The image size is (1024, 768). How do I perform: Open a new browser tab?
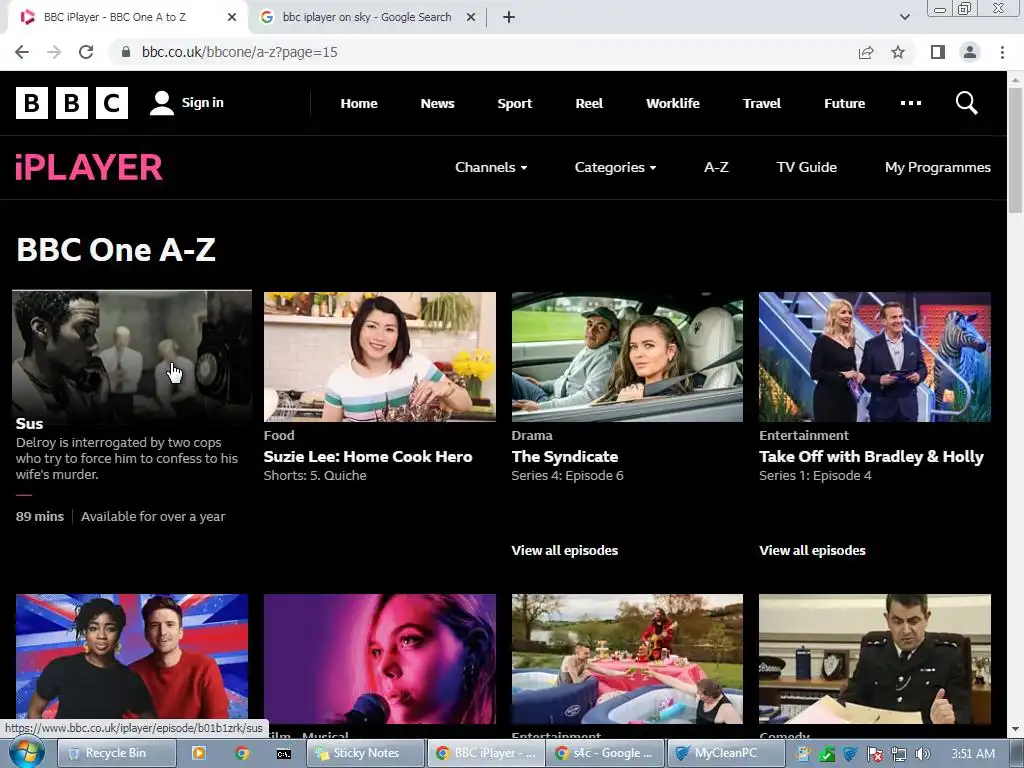[509, 17]
